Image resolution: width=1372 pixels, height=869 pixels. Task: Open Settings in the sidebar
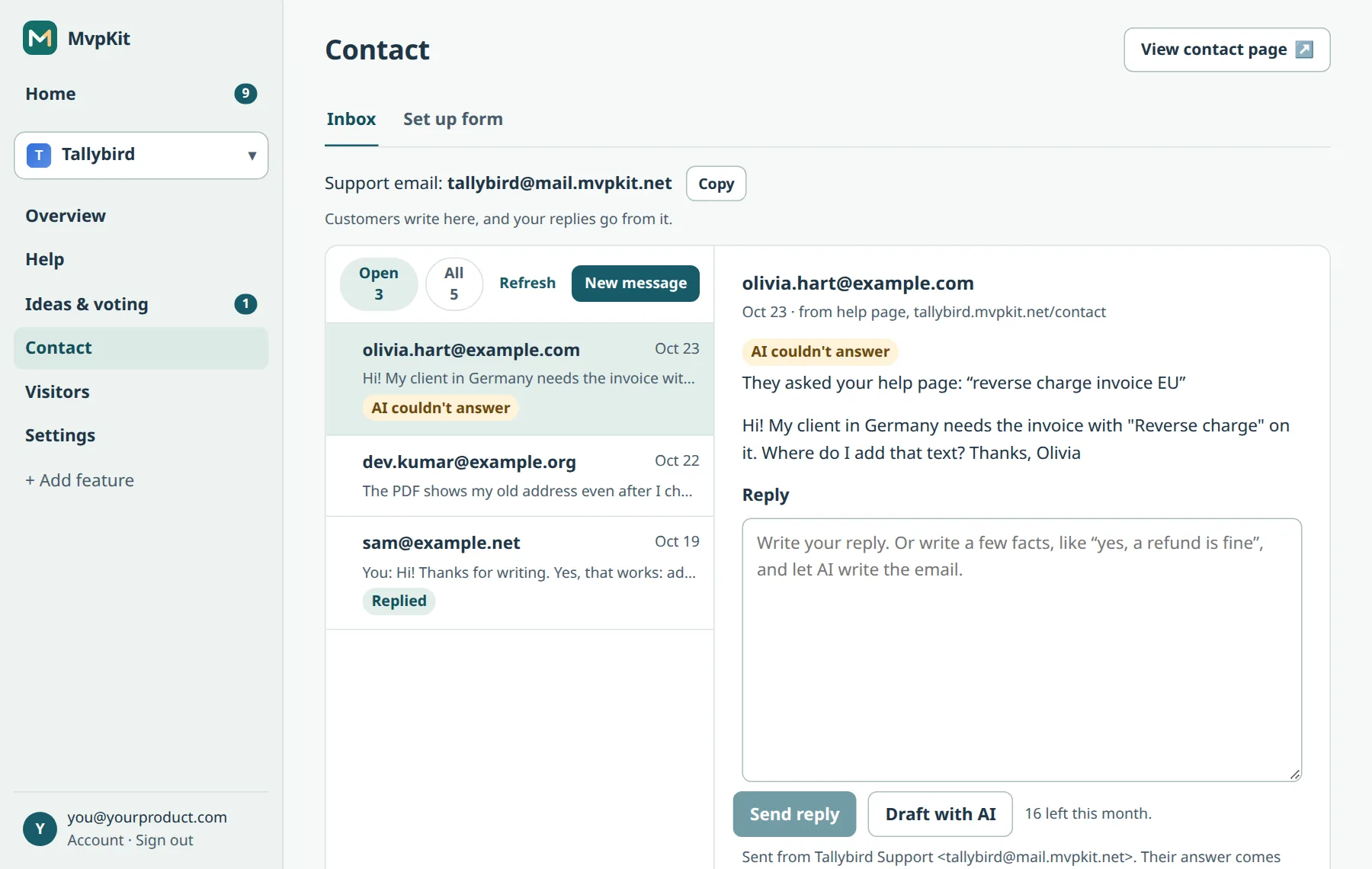click(x=141, y=435)
